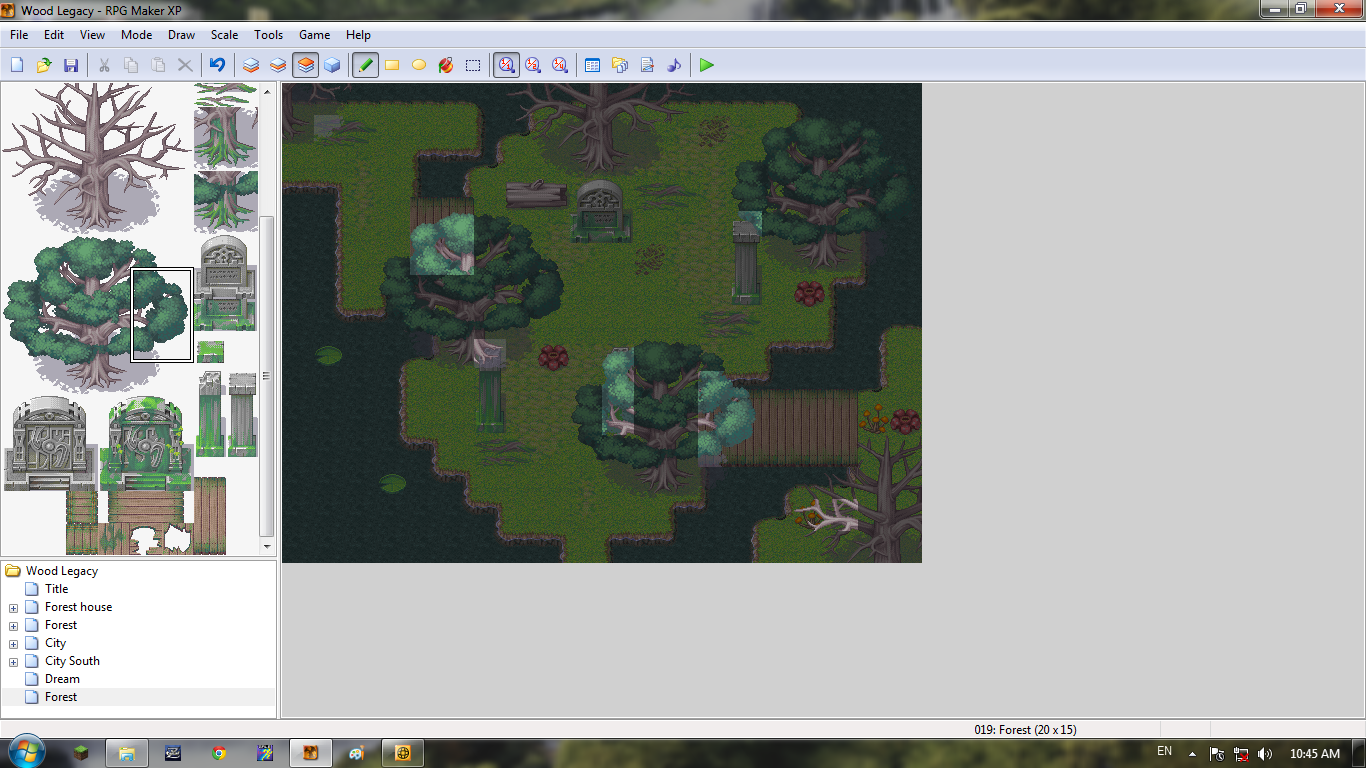Enable the Event layer mode
Viewport: 1366px width, 768px height.
333,64
